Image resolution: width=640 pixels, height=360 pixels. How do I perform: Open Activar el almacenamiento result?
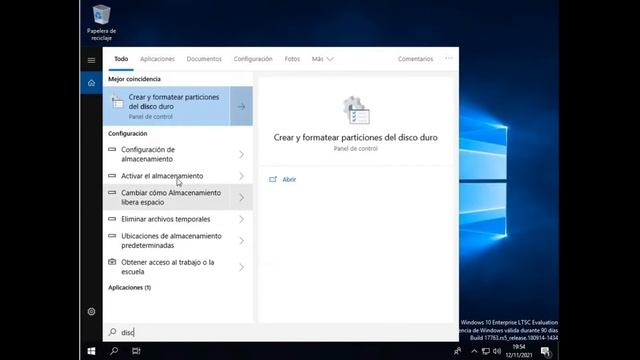[x=167, y=176]
